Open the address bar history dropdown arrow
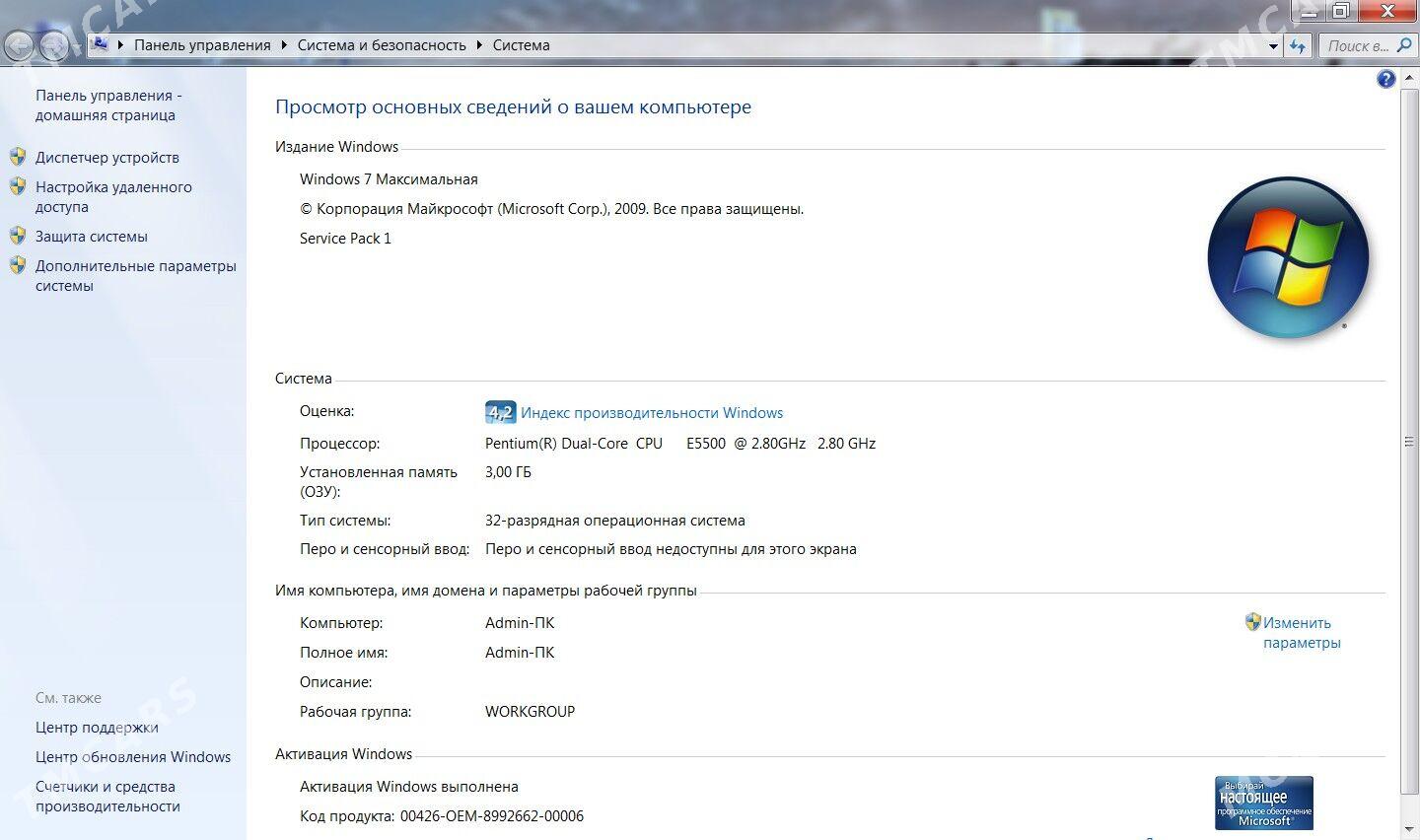 coord(1273,46)
